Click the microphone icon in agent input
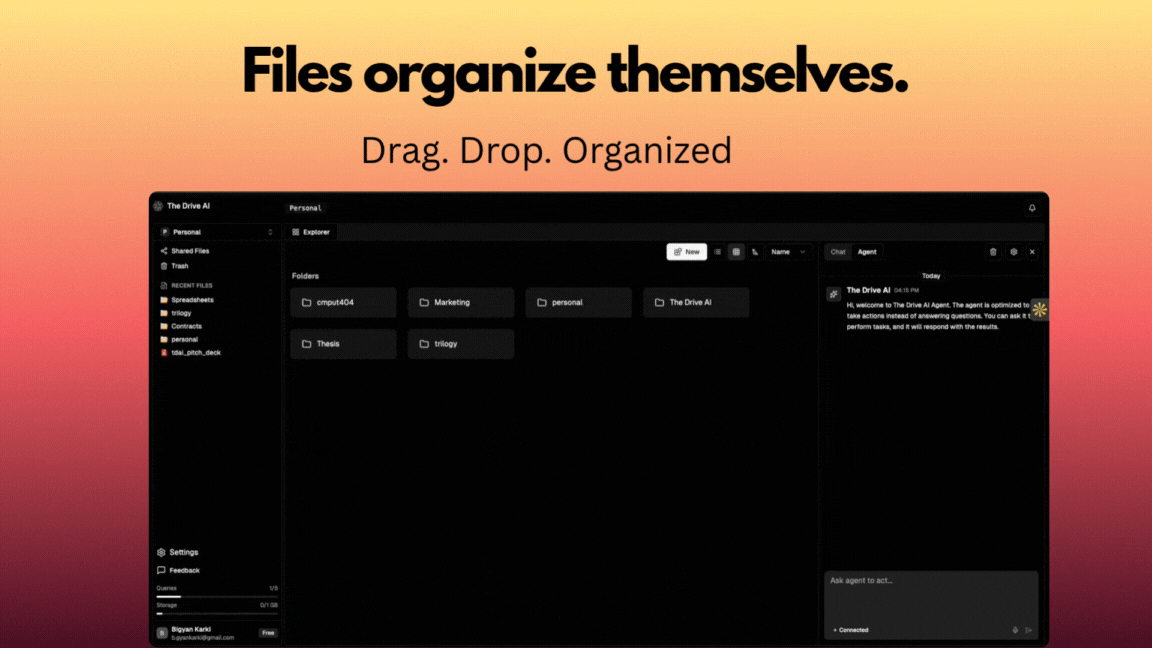 click(1015, 630)
